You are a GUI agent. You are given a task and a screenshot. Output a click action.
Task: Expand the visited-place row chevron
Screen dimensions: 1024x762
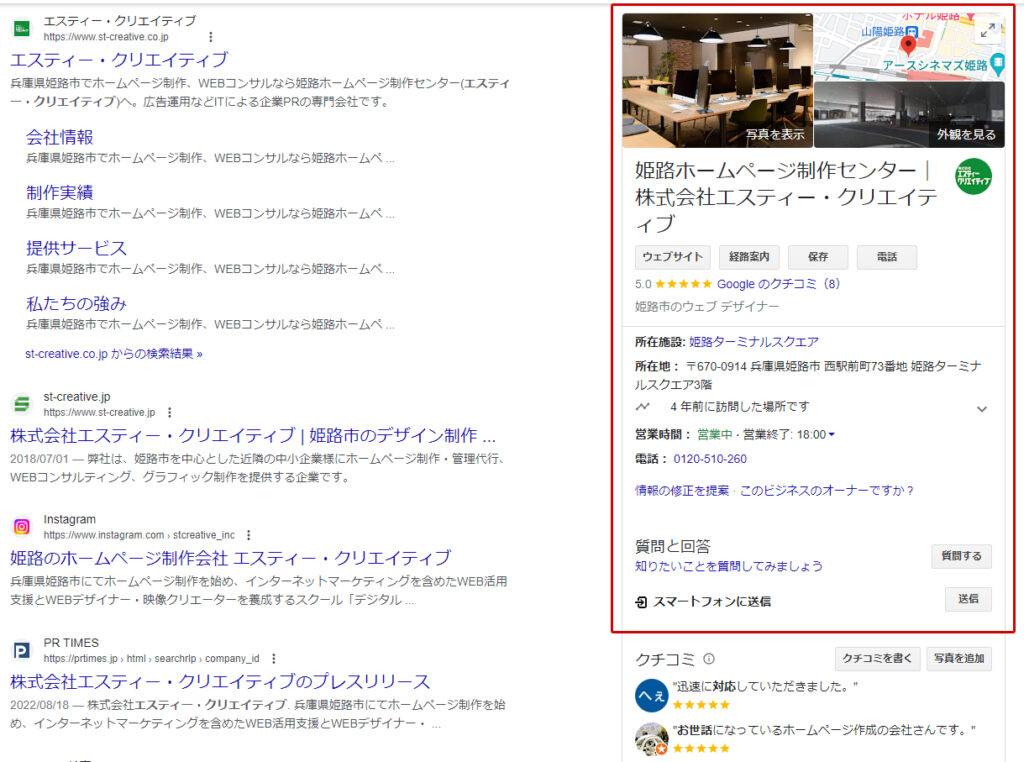pos(982,409)
